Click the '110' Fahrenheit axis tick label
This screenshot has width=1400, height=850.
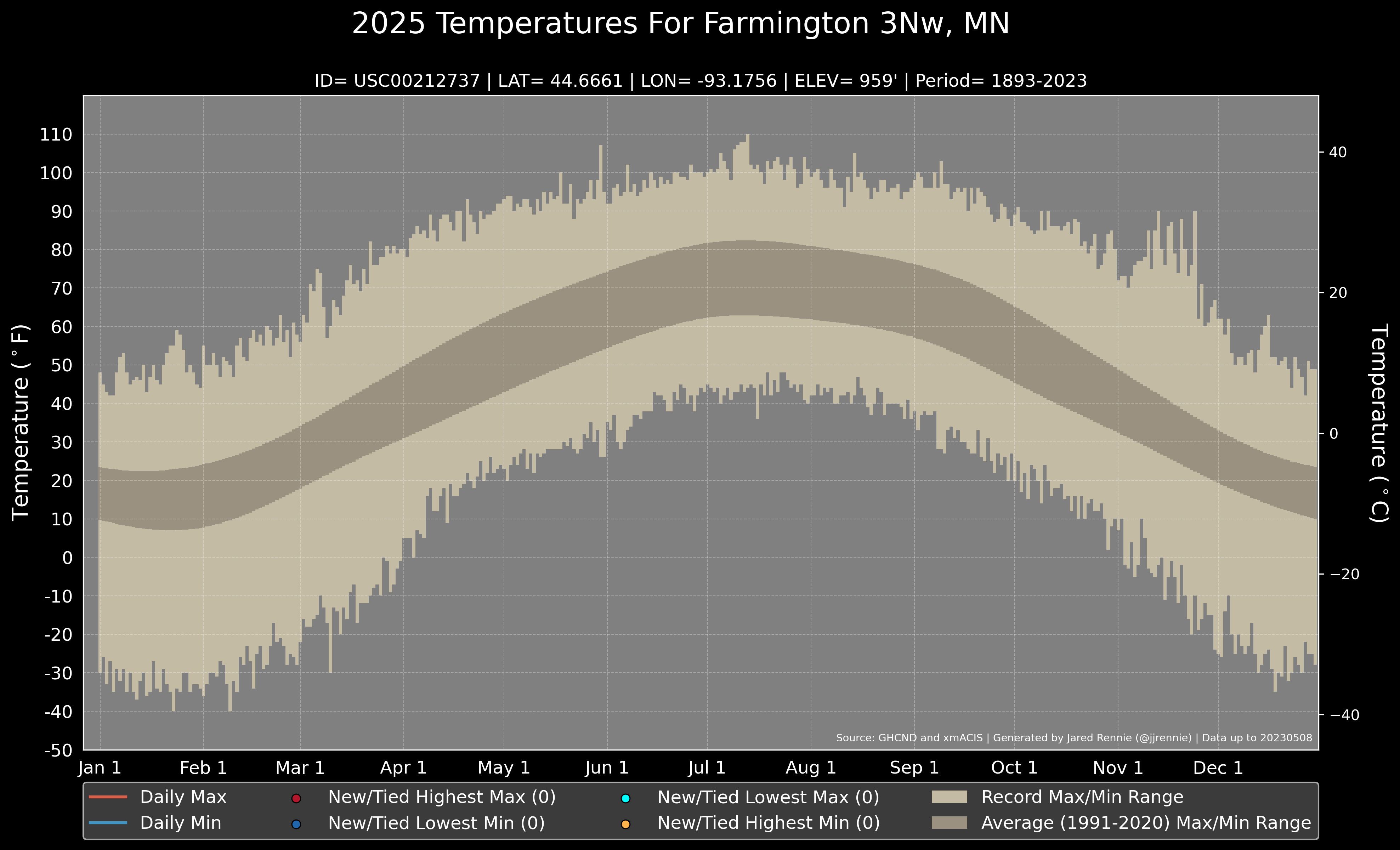point(56,135)
